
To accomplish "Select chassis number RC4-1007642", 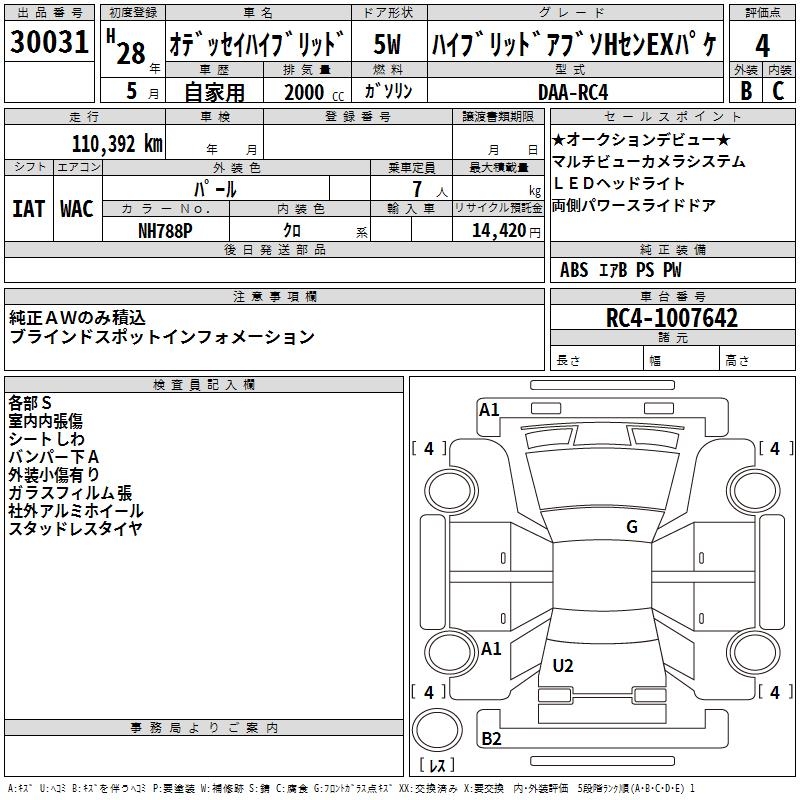I will [671, 318].
